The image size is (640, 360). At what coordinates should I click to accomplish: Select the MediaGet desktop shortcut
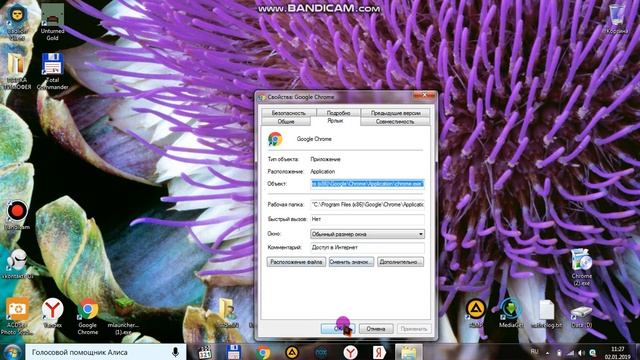511,313
